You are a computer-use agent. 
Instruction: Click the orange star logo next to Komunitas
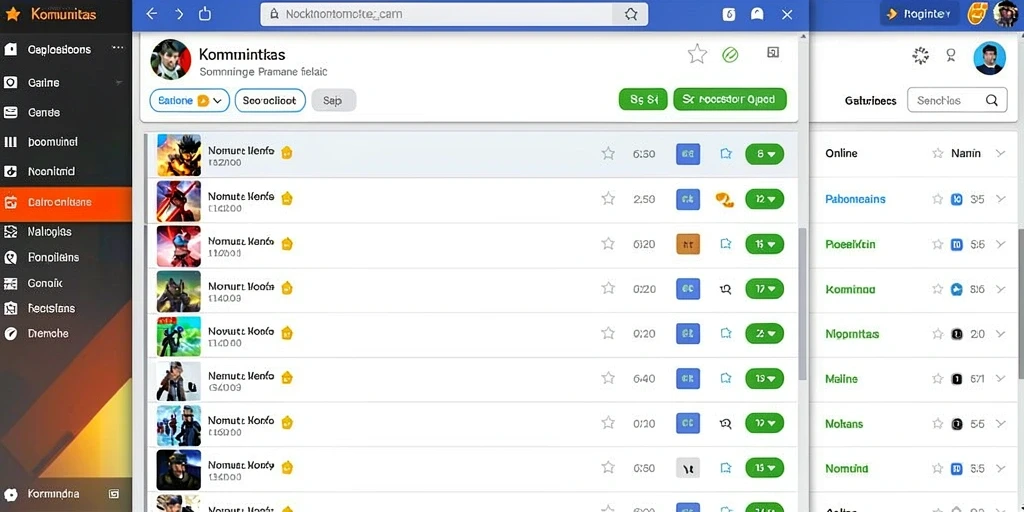pos(12,14)
